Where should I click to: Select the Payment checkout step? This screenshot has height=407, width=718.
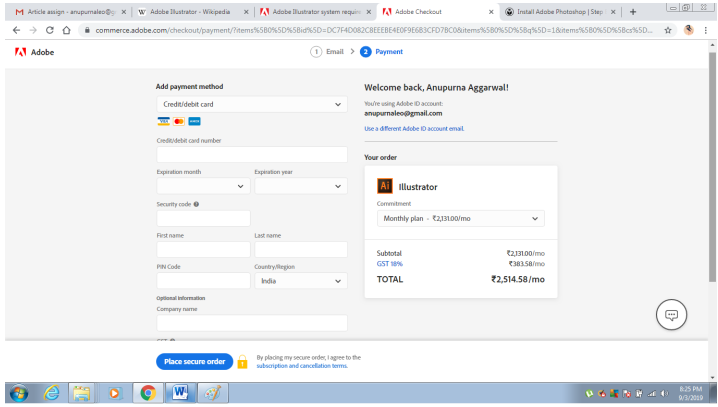click(x=381, y=52)
